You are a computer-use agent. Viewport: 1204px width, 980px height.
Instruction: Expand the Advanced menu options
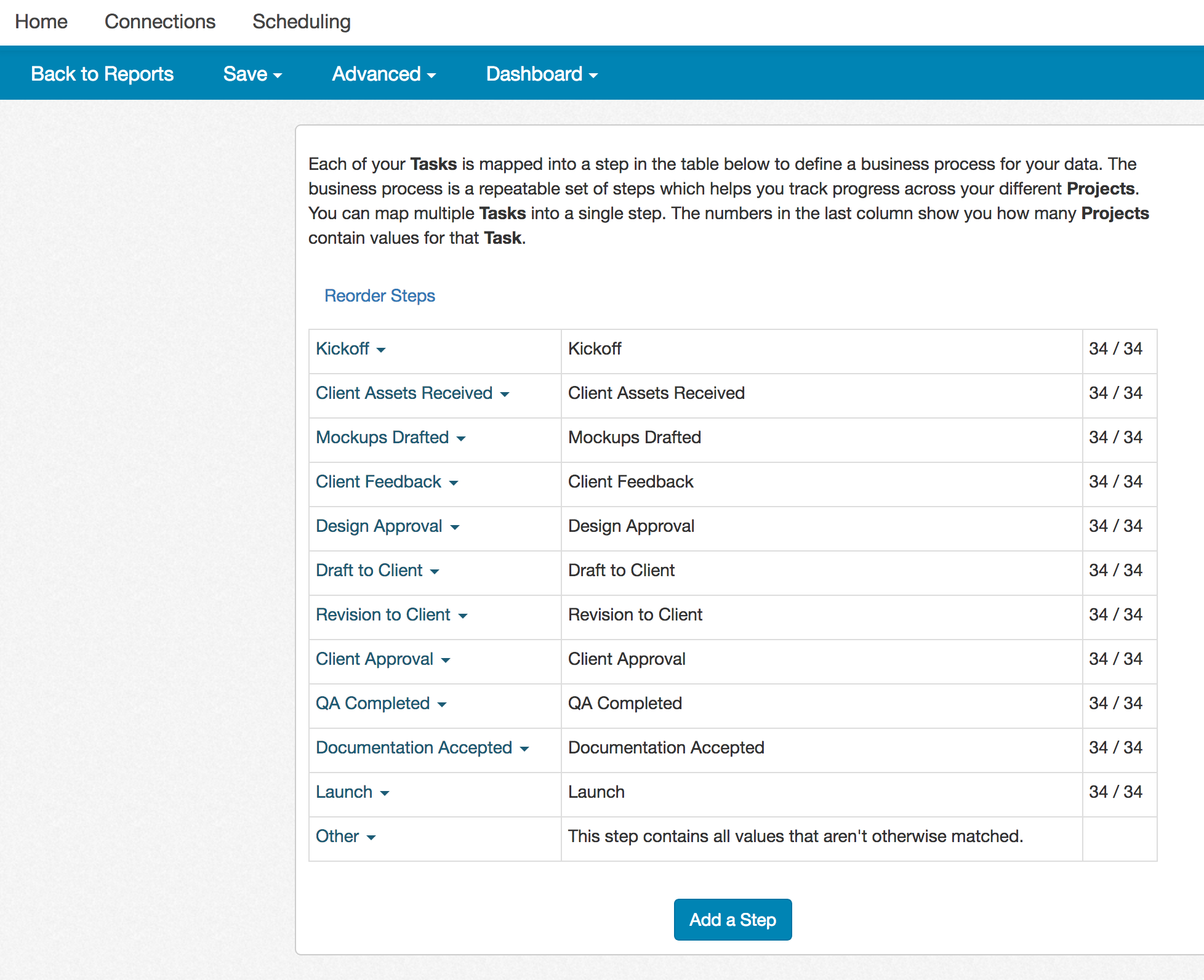click(x=382, y=72)
